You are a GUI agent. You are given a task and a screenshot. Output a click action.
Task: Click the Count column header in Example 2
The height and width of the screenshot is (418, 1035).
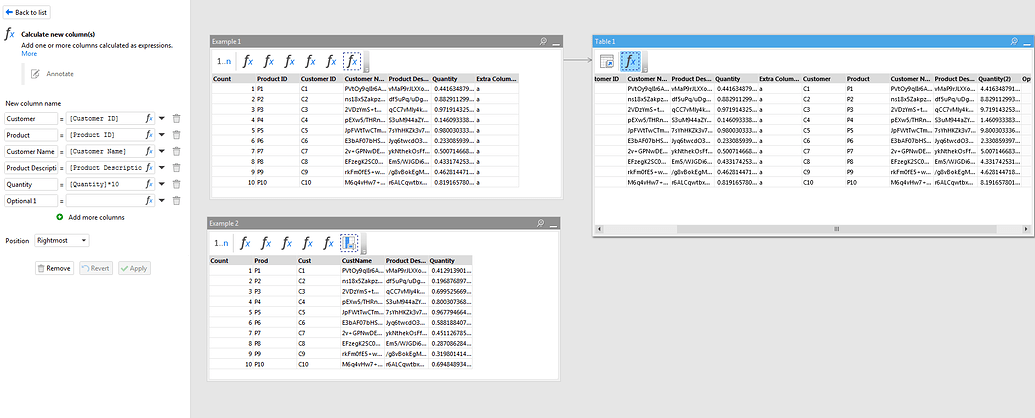click(x=231, y=261)
